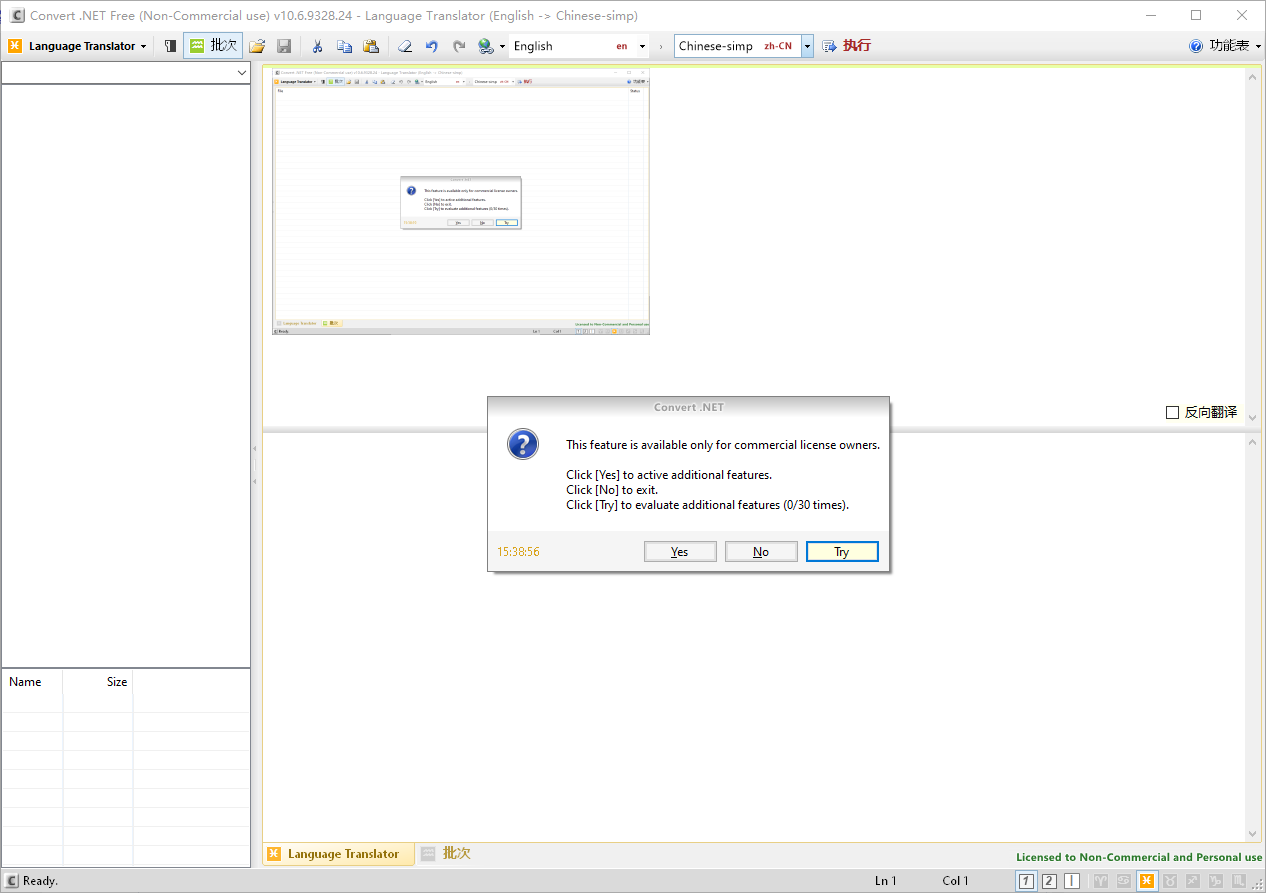
Task: Click the Redo arrow icon
Action: point(458,46)
